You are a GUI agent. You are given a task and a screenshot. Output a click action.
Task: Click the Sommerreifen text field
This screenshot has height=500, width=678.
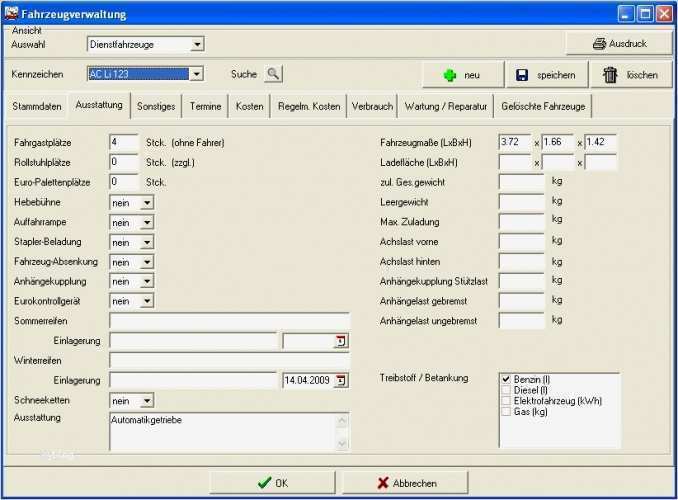(x=230, y=321)
